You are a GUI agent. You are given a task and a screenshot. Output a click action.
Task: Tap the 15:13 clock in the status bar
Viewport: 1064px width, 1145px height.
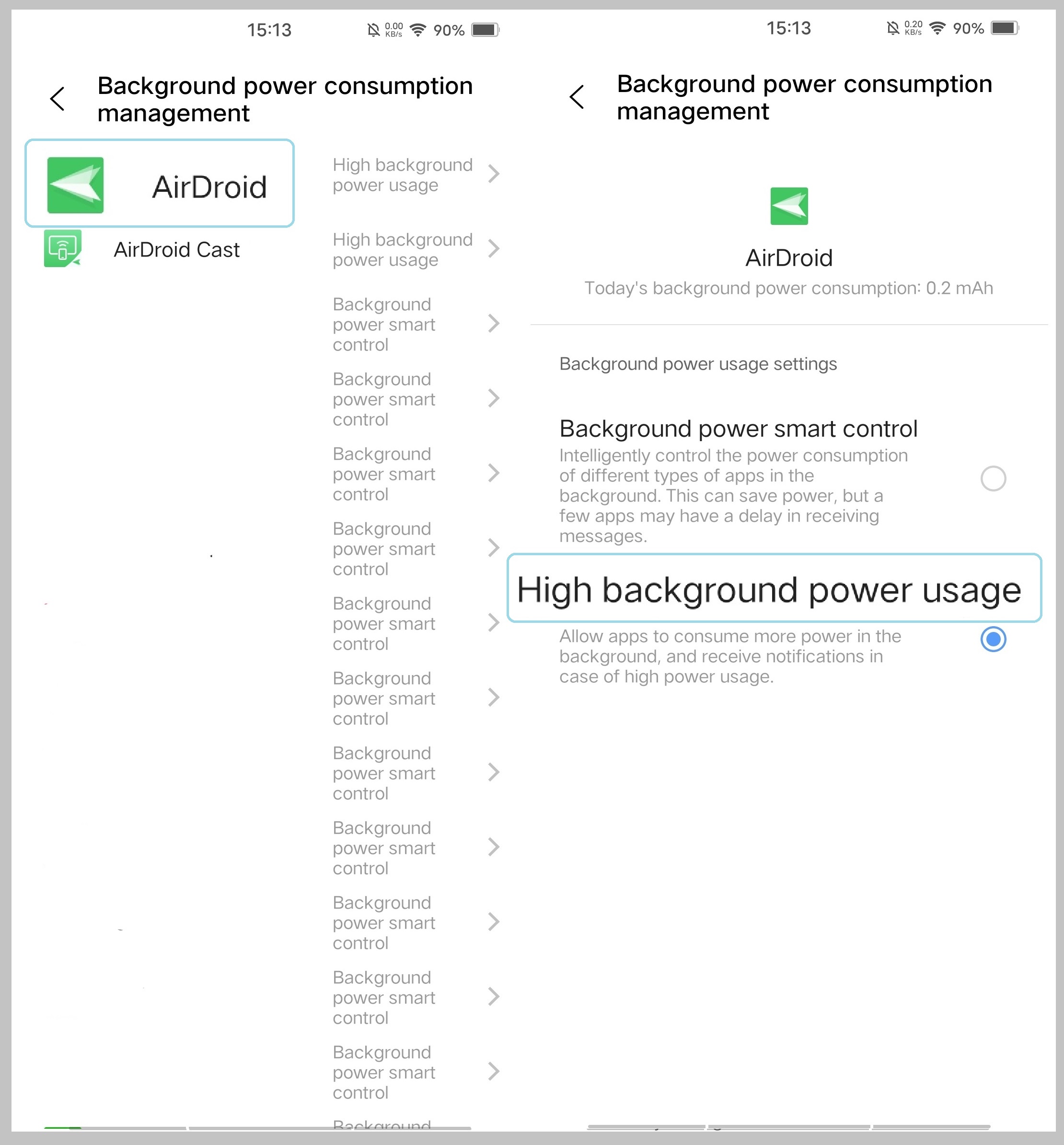(x=269, y=29)
